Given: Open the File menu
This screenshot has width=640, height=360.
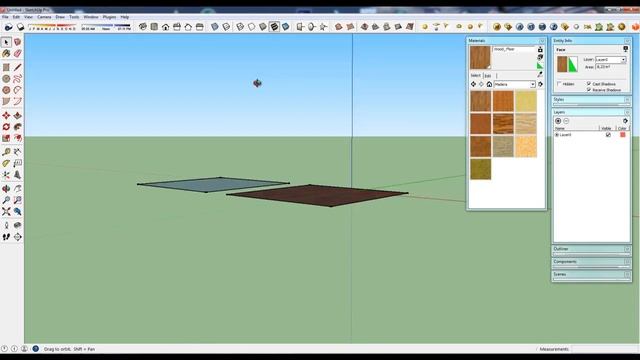Looking at the screenshot, I should (x=5, y=17).
